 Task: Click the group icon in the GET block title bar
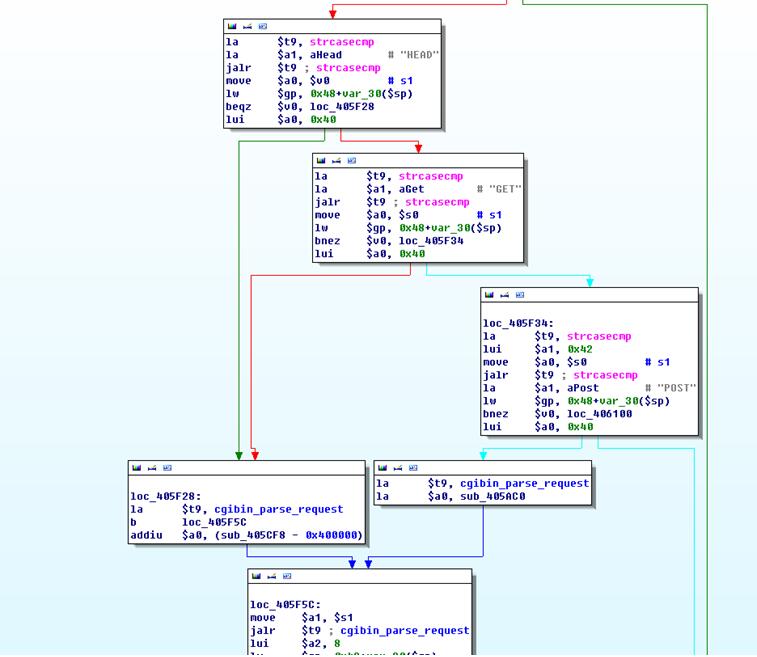click(x=352, y=161)
